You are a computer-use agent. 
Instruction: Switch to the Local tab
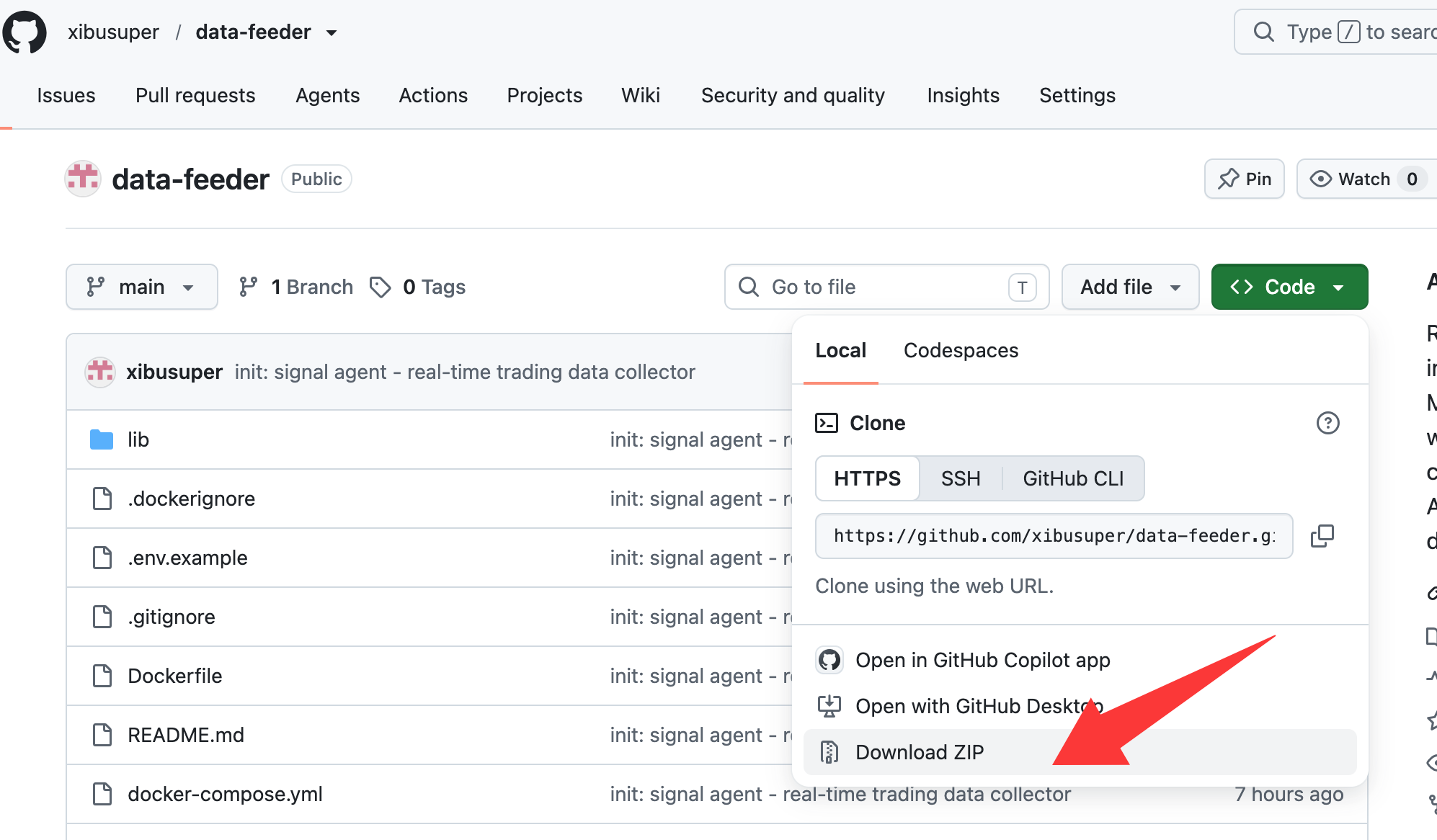click(840, 351)
